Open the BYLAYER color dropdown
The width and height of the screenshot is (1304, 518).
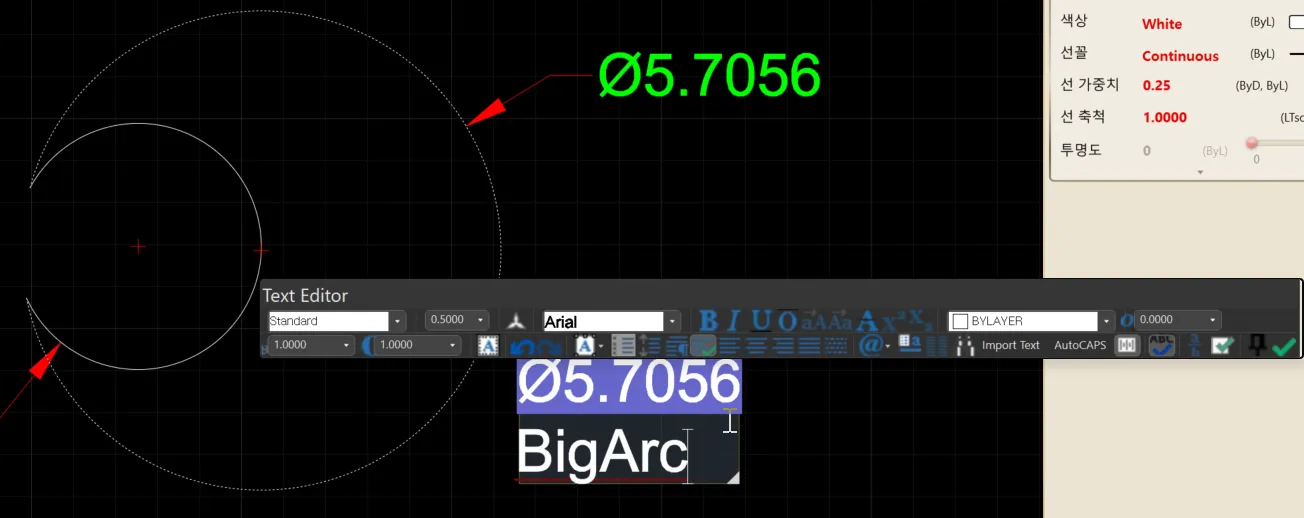tap(1106, 321)
